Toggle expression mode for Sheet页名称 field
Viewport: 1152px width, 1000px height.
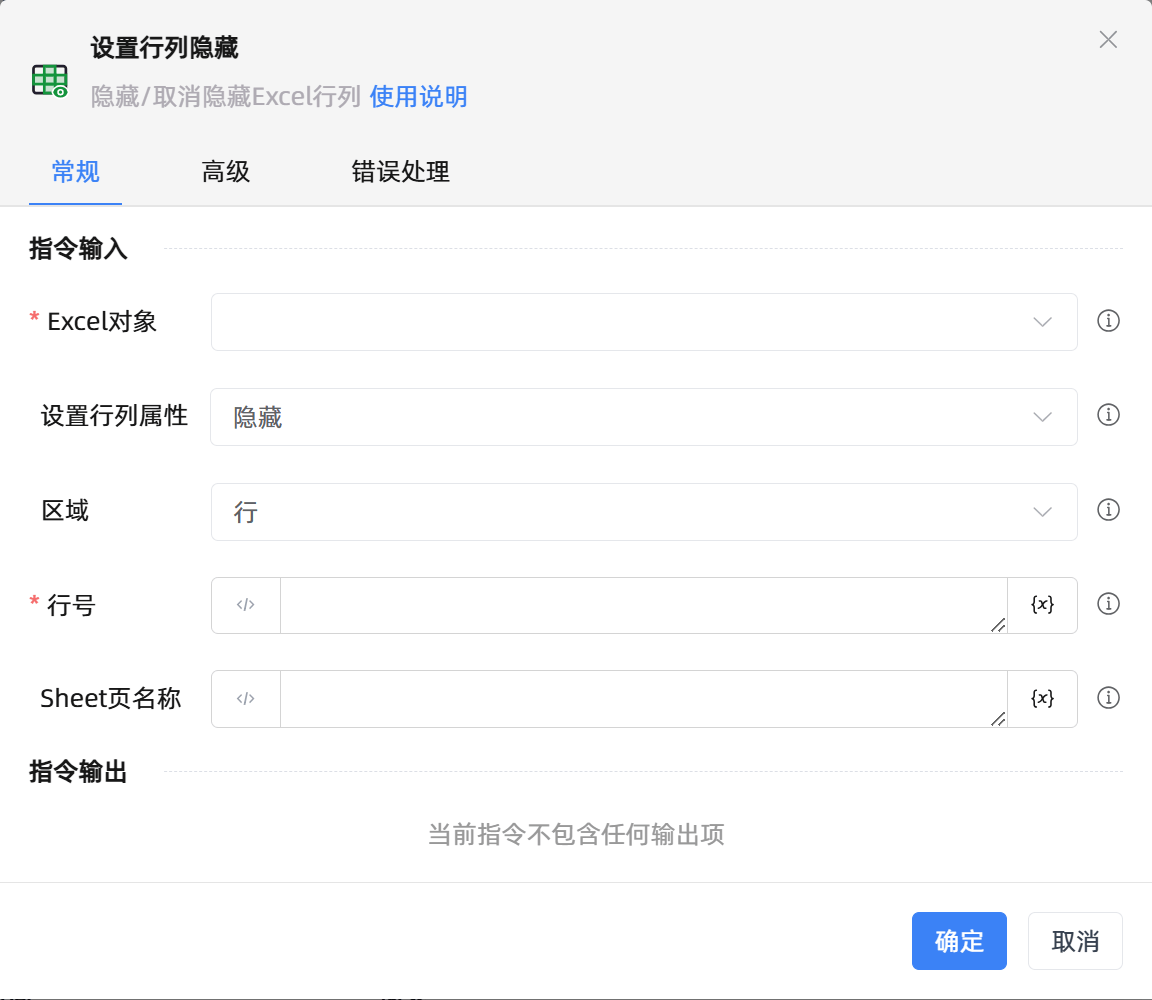click(x=246, y=699)
